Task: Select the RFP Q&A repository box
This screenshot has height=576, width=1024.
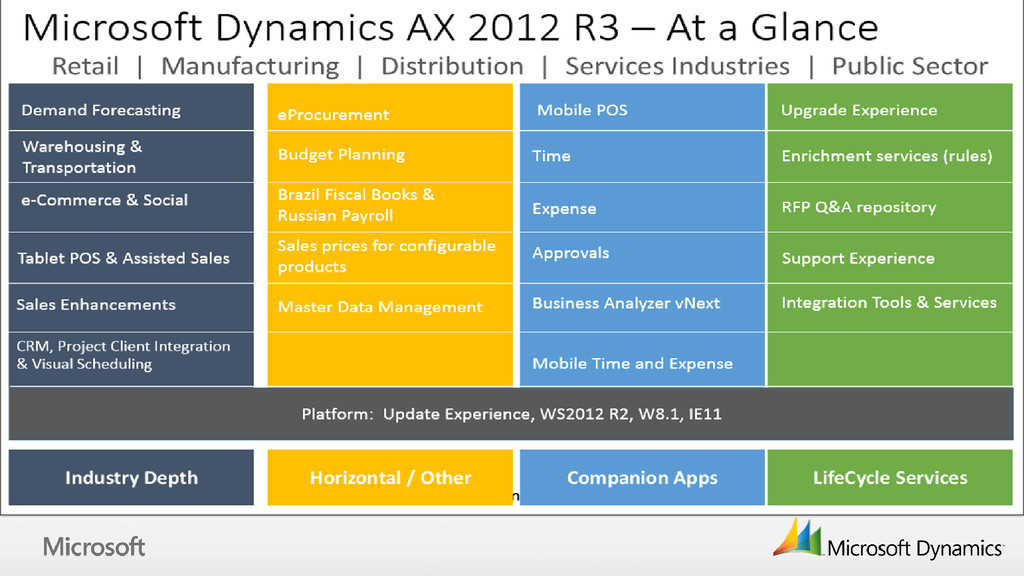Action: tap(889, 207)
